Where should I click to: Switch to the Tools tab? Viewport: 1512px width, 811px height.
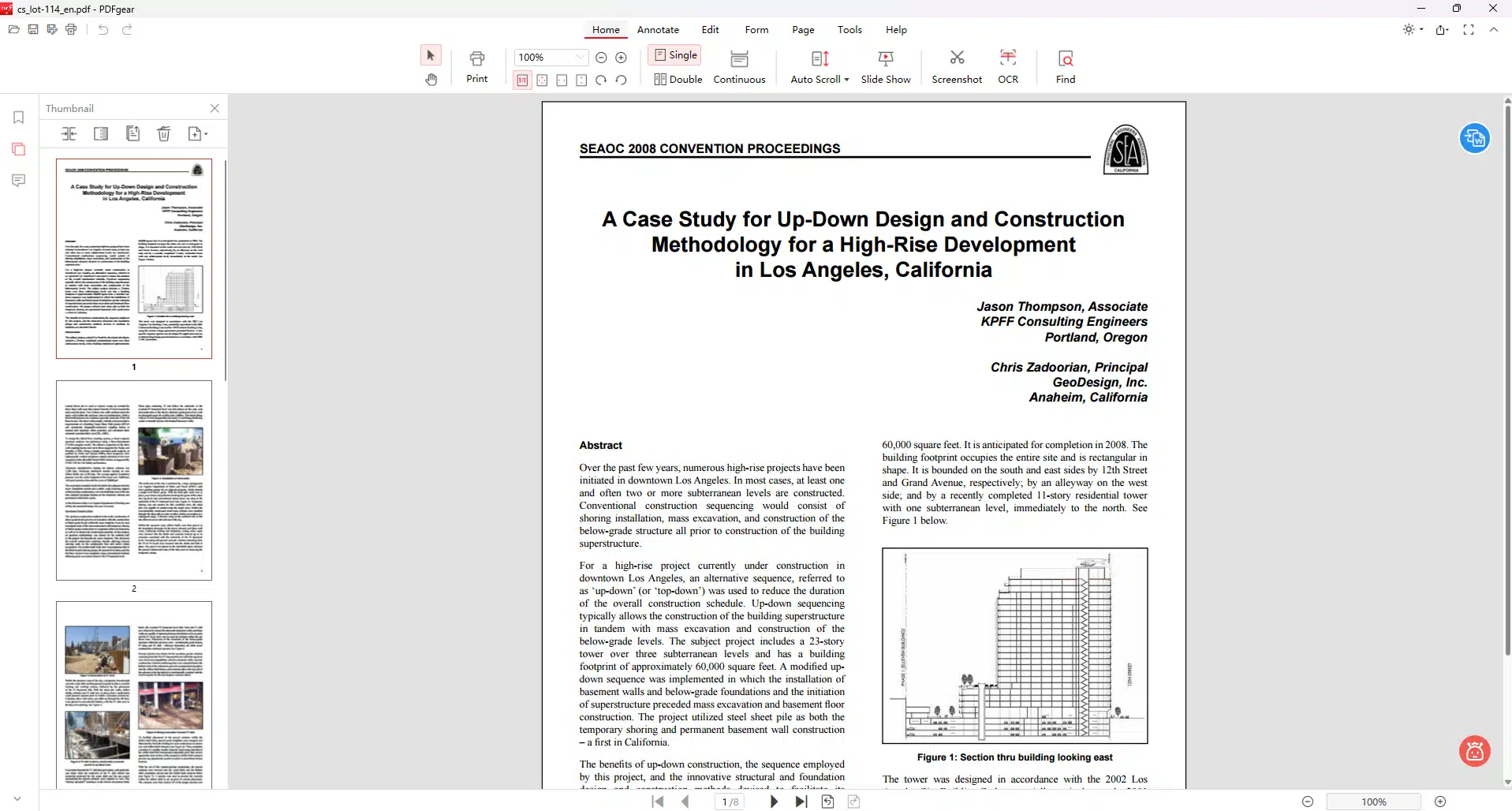tap(849, 29)
